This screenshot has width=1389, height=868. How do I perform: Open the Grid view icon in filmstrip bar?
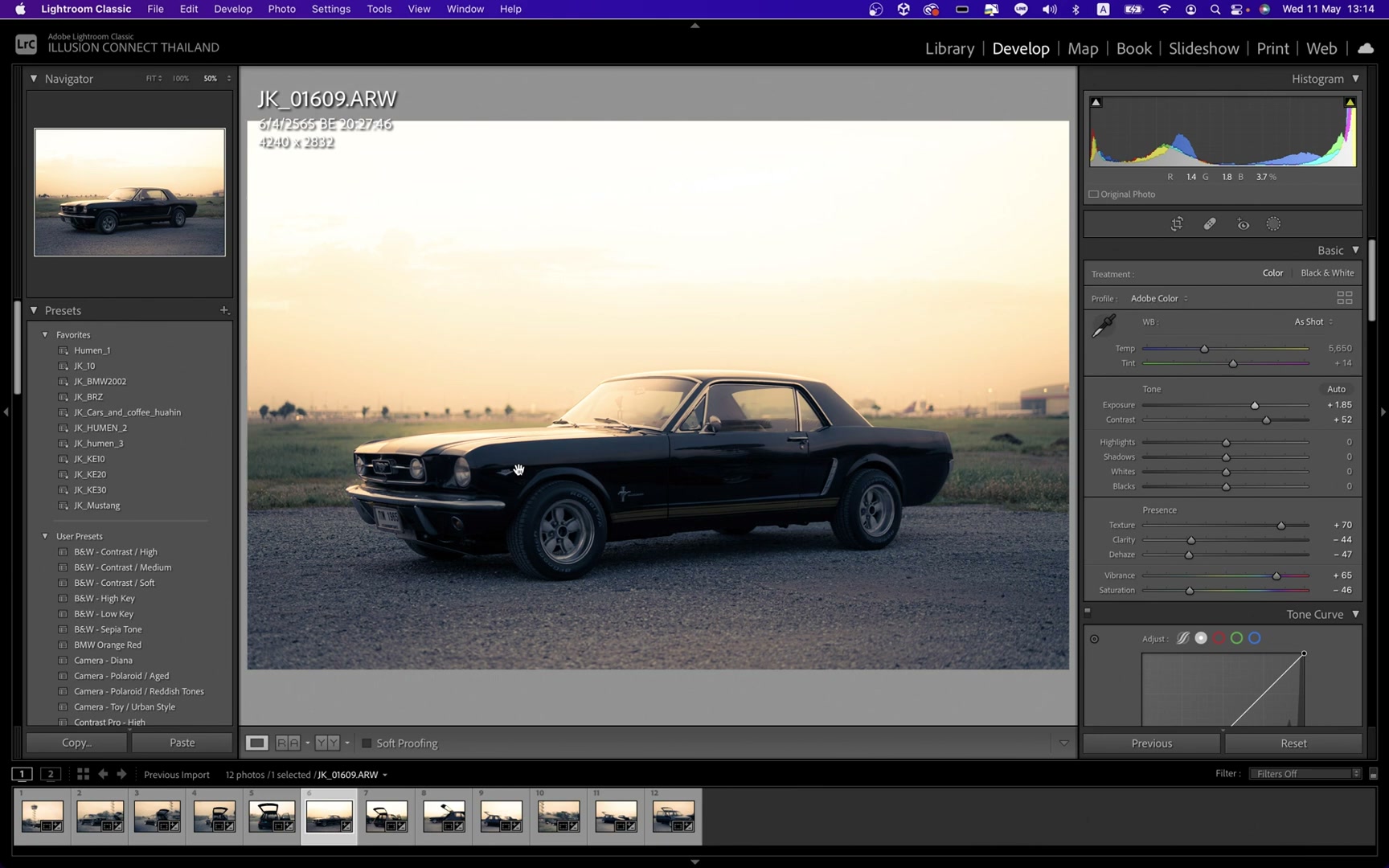(x=83, y=774)
